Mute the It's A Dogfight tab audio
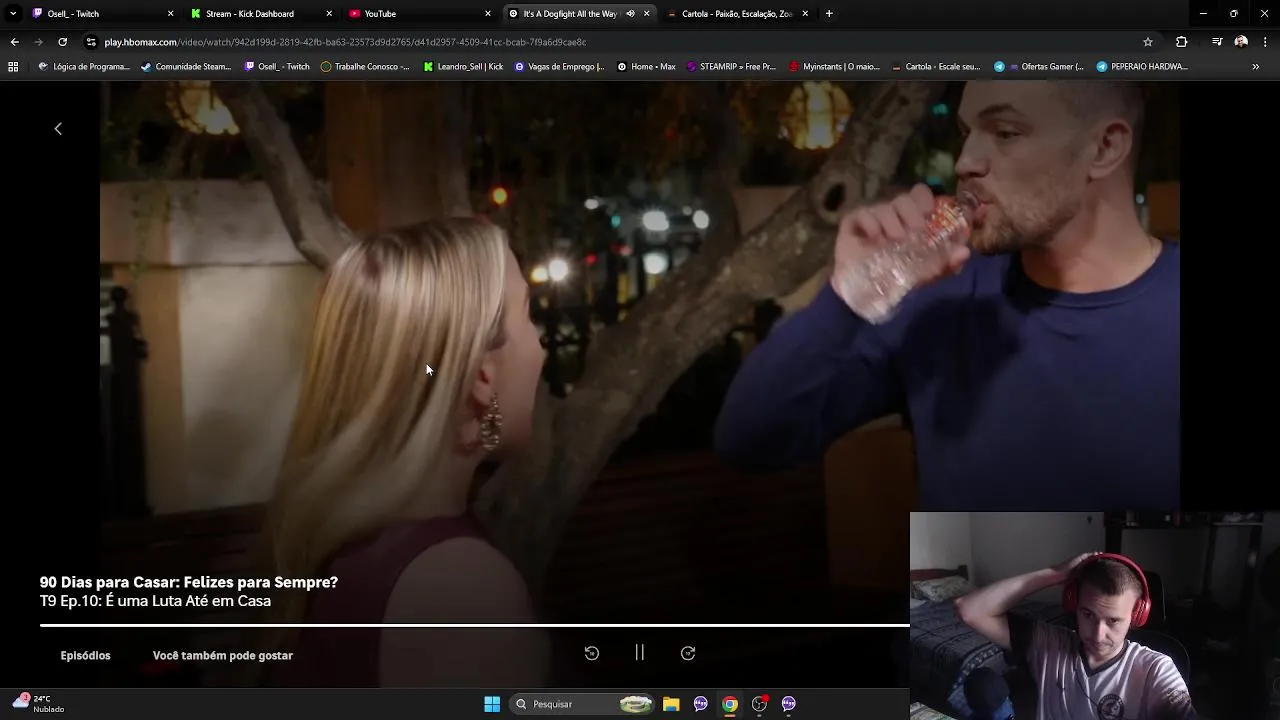 (630, 14)
